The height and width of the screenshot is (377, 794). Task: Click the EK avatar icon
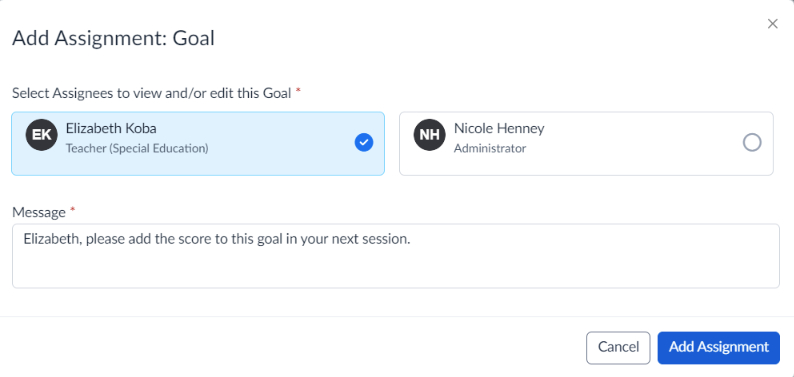tap(42, 135)
